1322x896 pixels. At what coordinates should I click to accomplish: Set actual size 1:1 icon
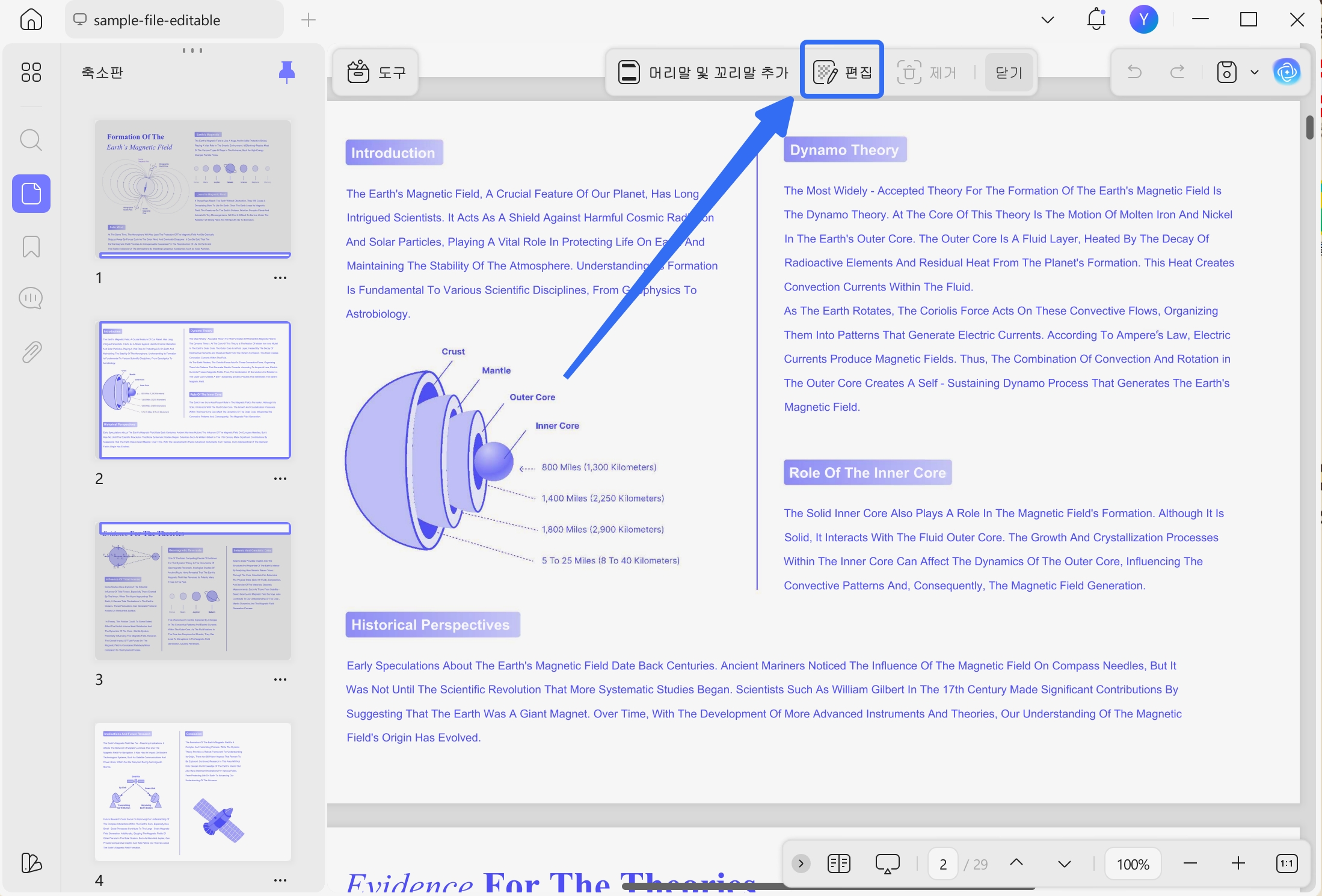[1287, 864]
